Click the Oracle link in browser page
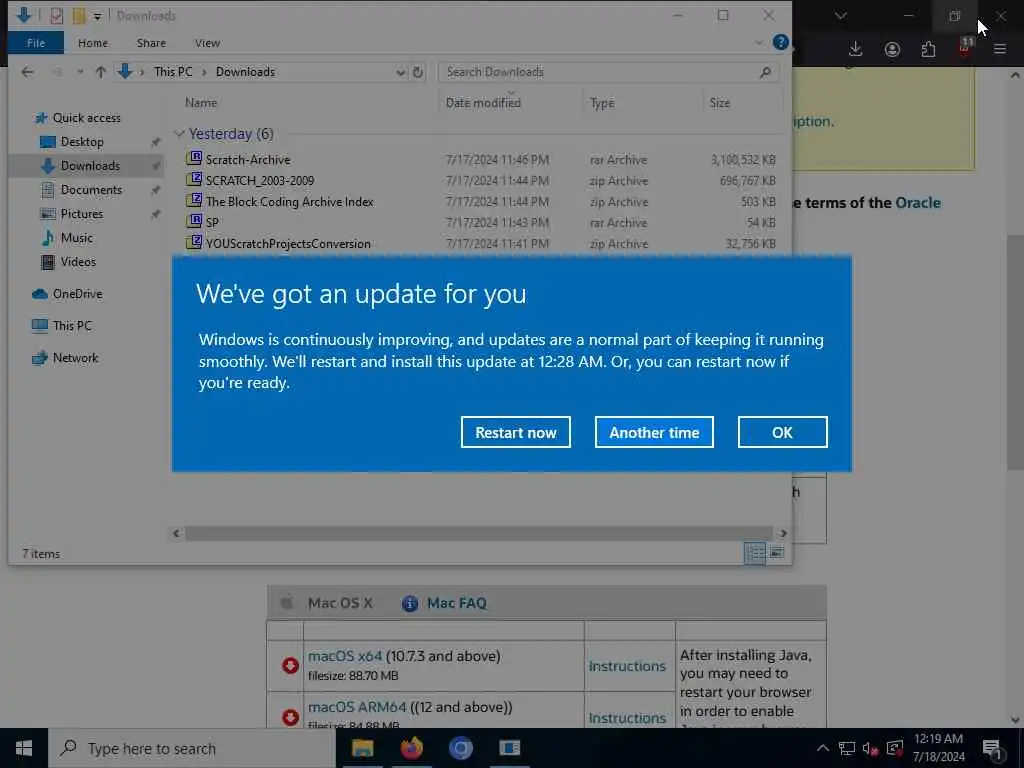The height and width of the screenshot is (768, 1024). pyautogui.click(x=918, y=202)
